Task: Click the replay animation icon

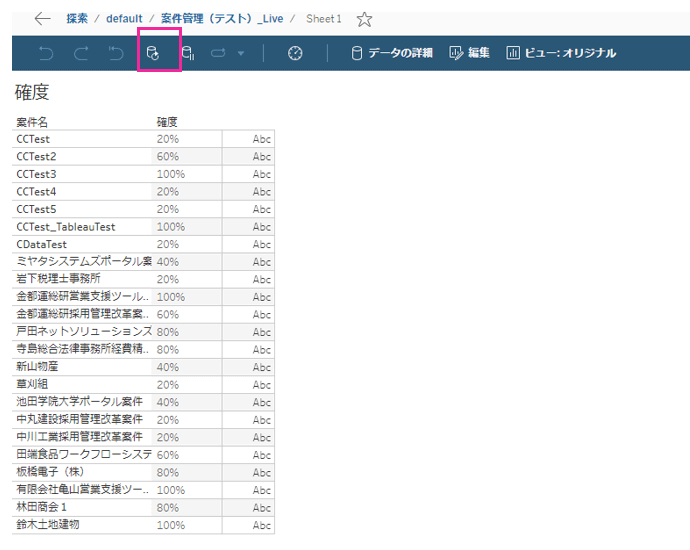Action: pos(218,53)
